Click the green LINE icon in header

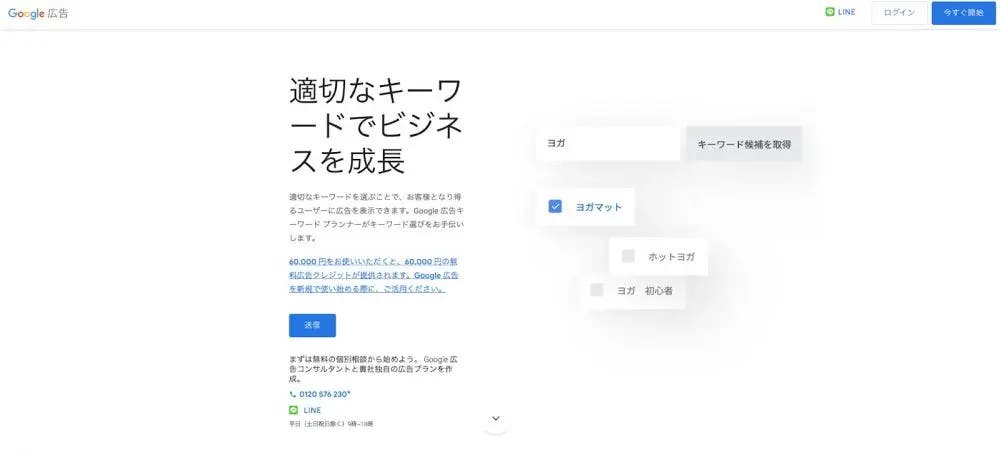(x=829, y=13)
